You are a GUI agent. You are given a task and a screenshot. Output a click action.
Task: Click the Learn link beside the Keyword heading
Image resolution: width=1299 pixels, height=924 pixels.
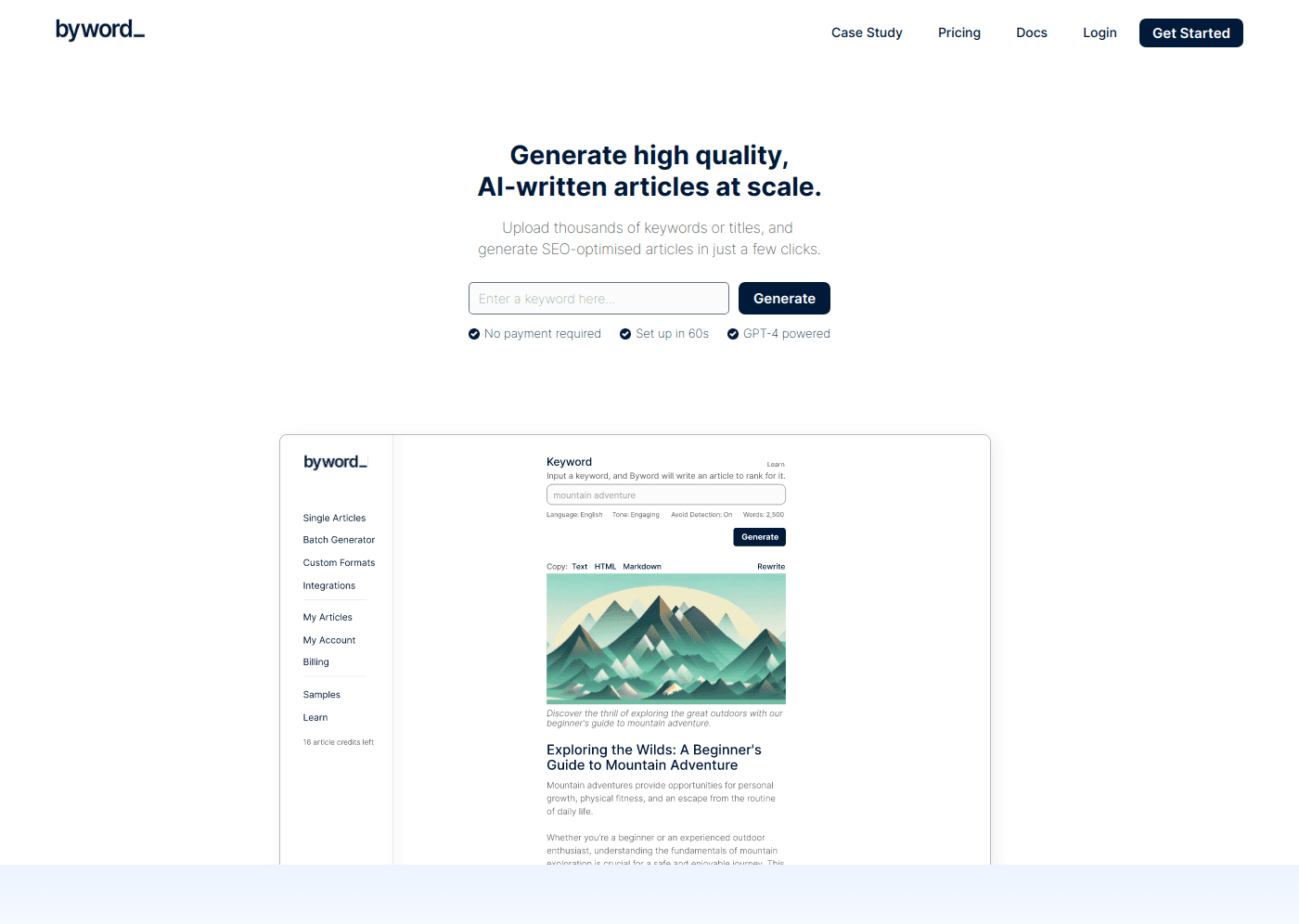776,465
